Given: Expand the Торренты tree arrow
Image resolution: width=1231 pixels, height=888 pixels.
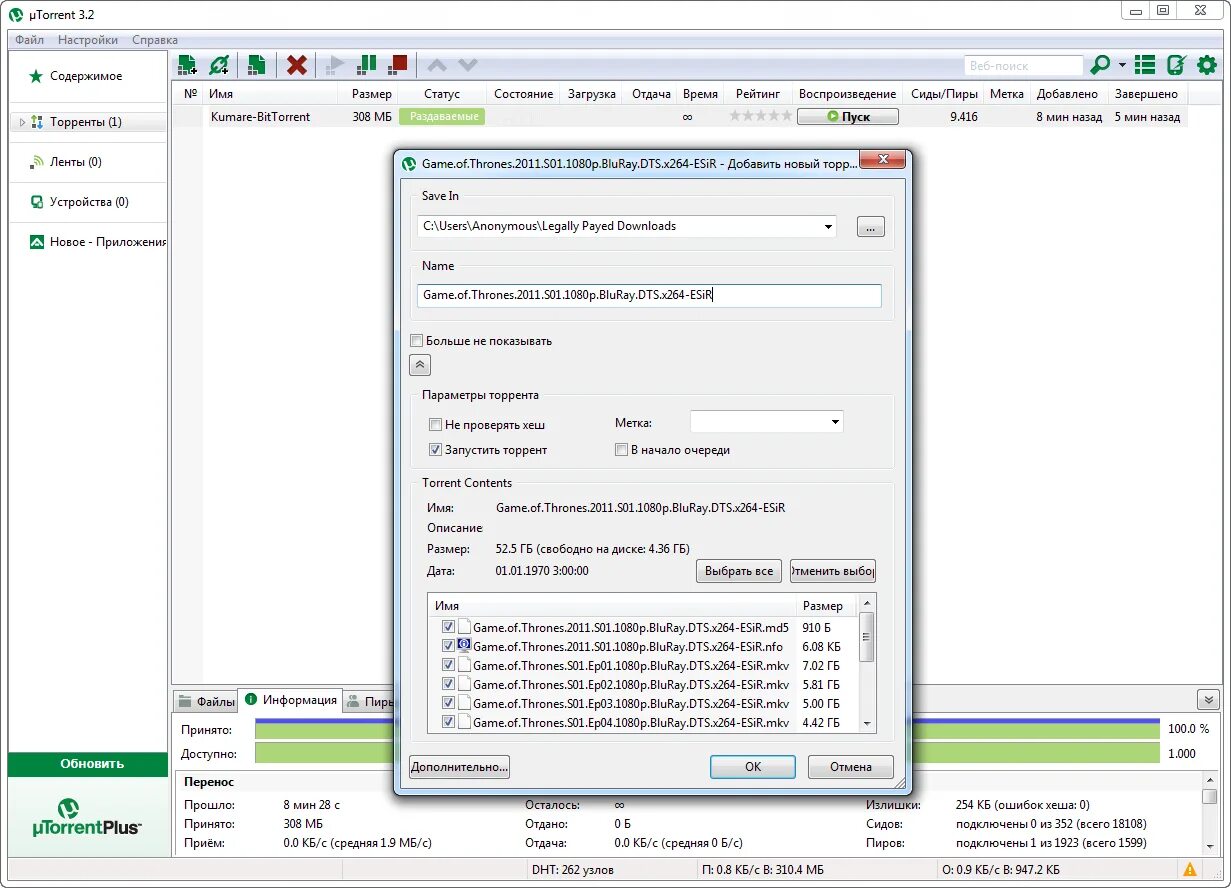Looking at the screenshot, I should 22,122.
